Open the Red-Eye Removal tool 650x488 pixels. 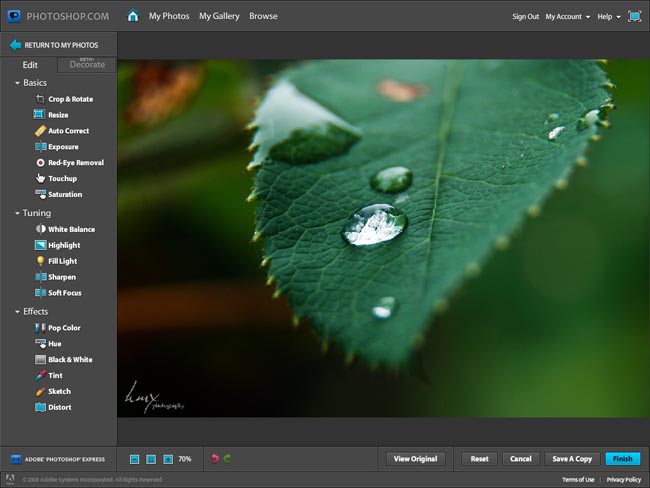pyautogui.click(x=75, y=162)
